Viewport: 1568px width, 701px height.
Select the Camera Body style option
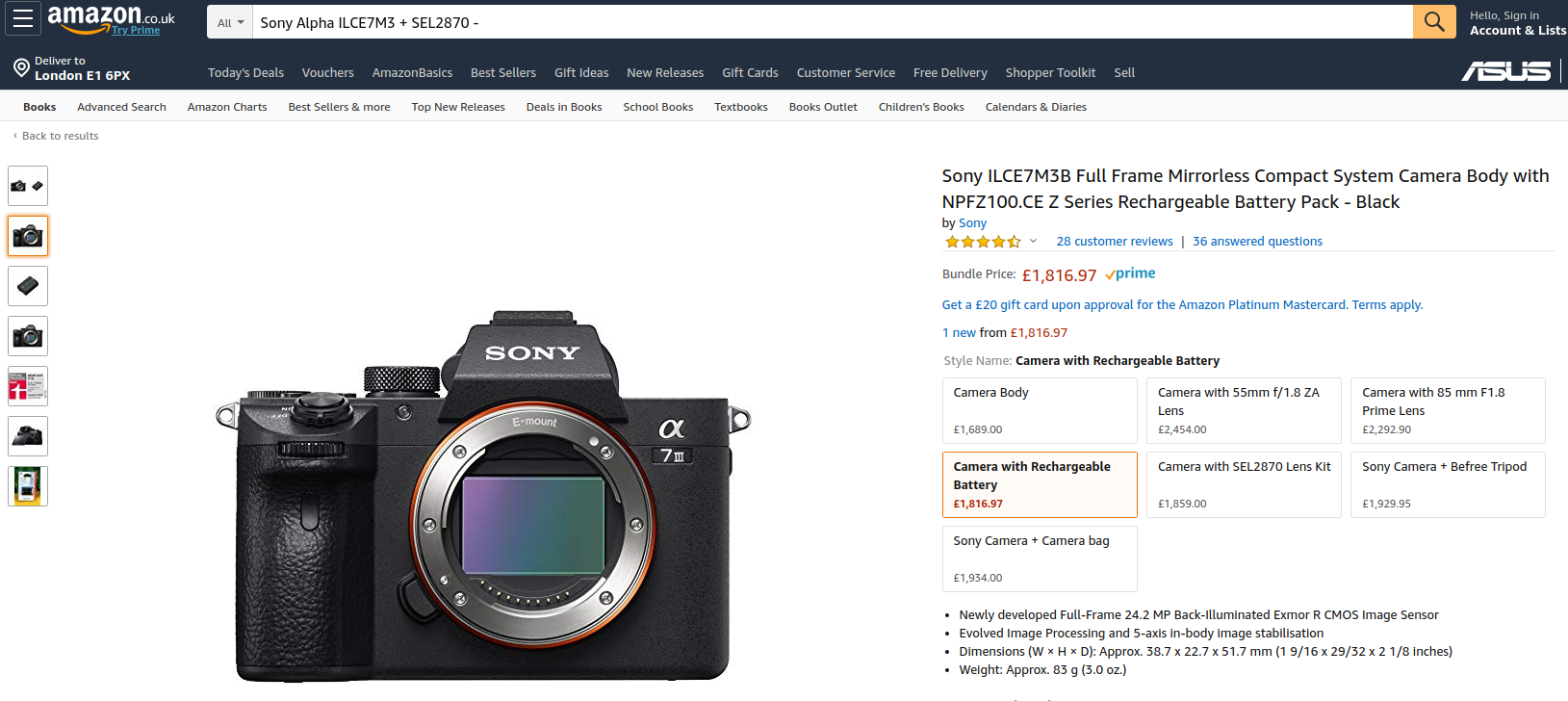(x=1039, y=410)
